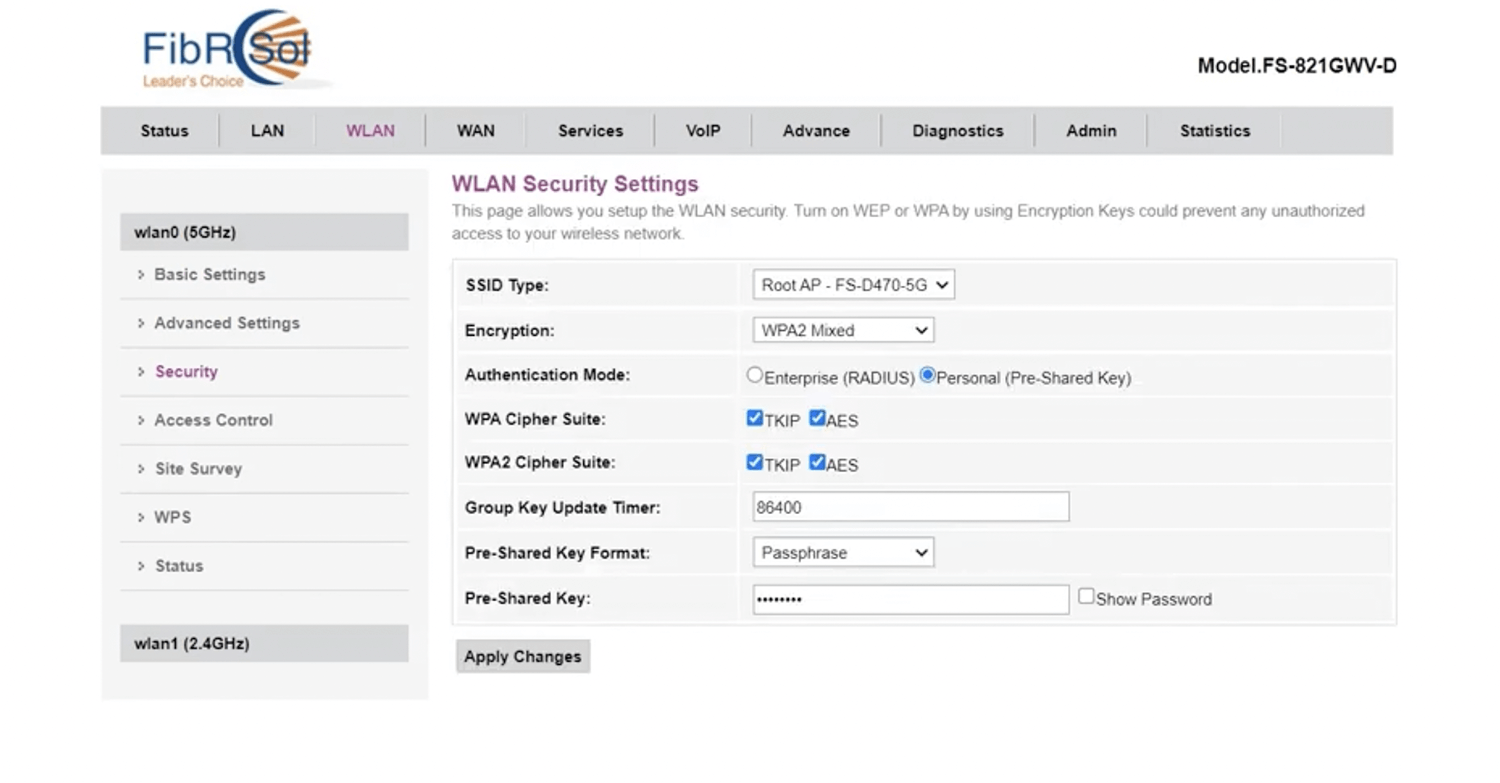Screen dimensions: 1500x783
Task: Enable the Show Password checkbox
Action: (x=1086, y=597)
